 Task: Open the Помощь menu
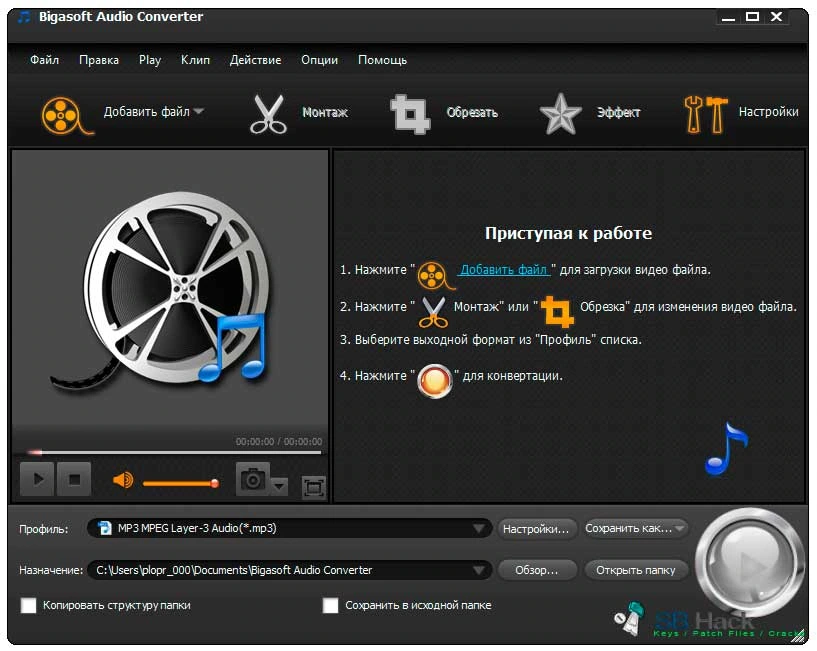pos(382,60)
